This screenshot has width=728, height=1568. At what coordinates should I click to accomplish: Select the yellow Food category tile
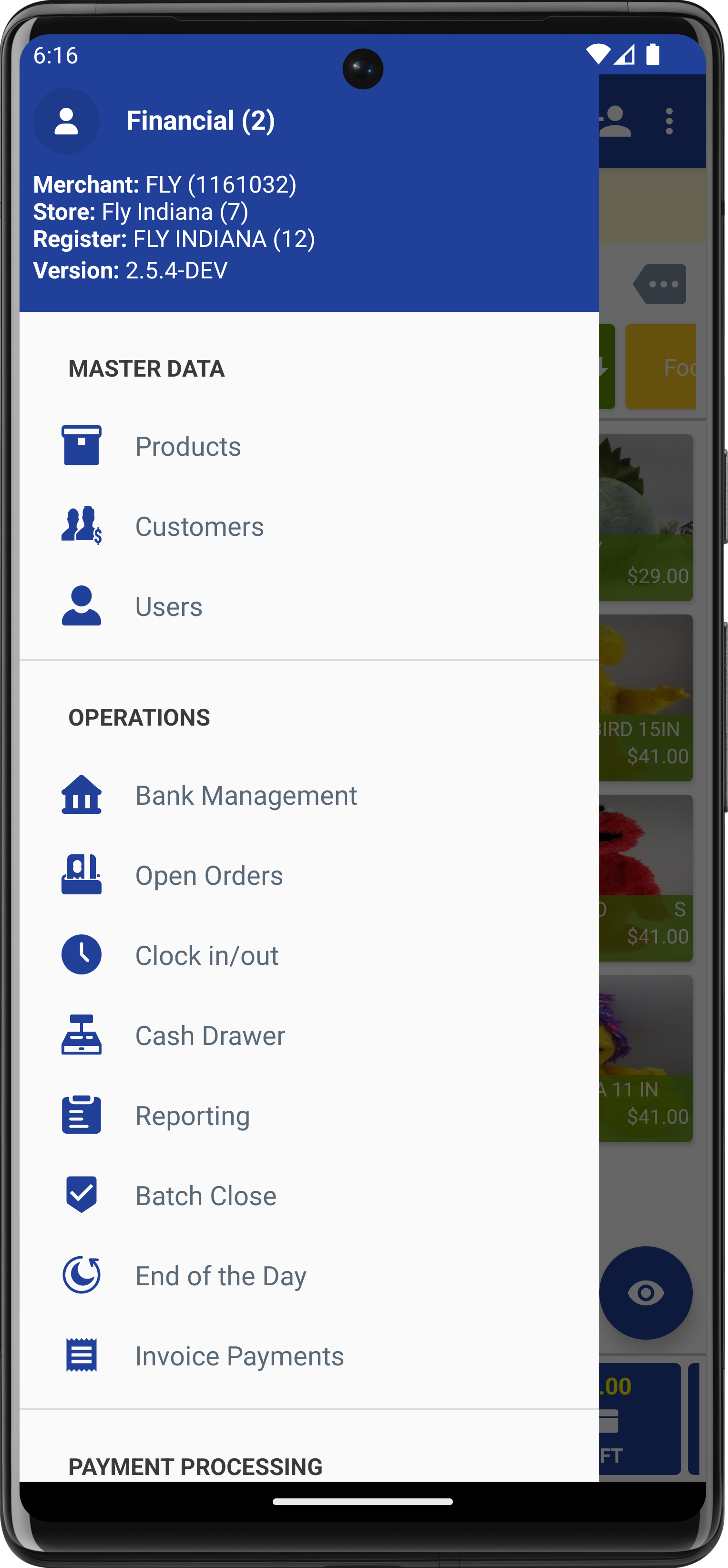pos(661,367)
